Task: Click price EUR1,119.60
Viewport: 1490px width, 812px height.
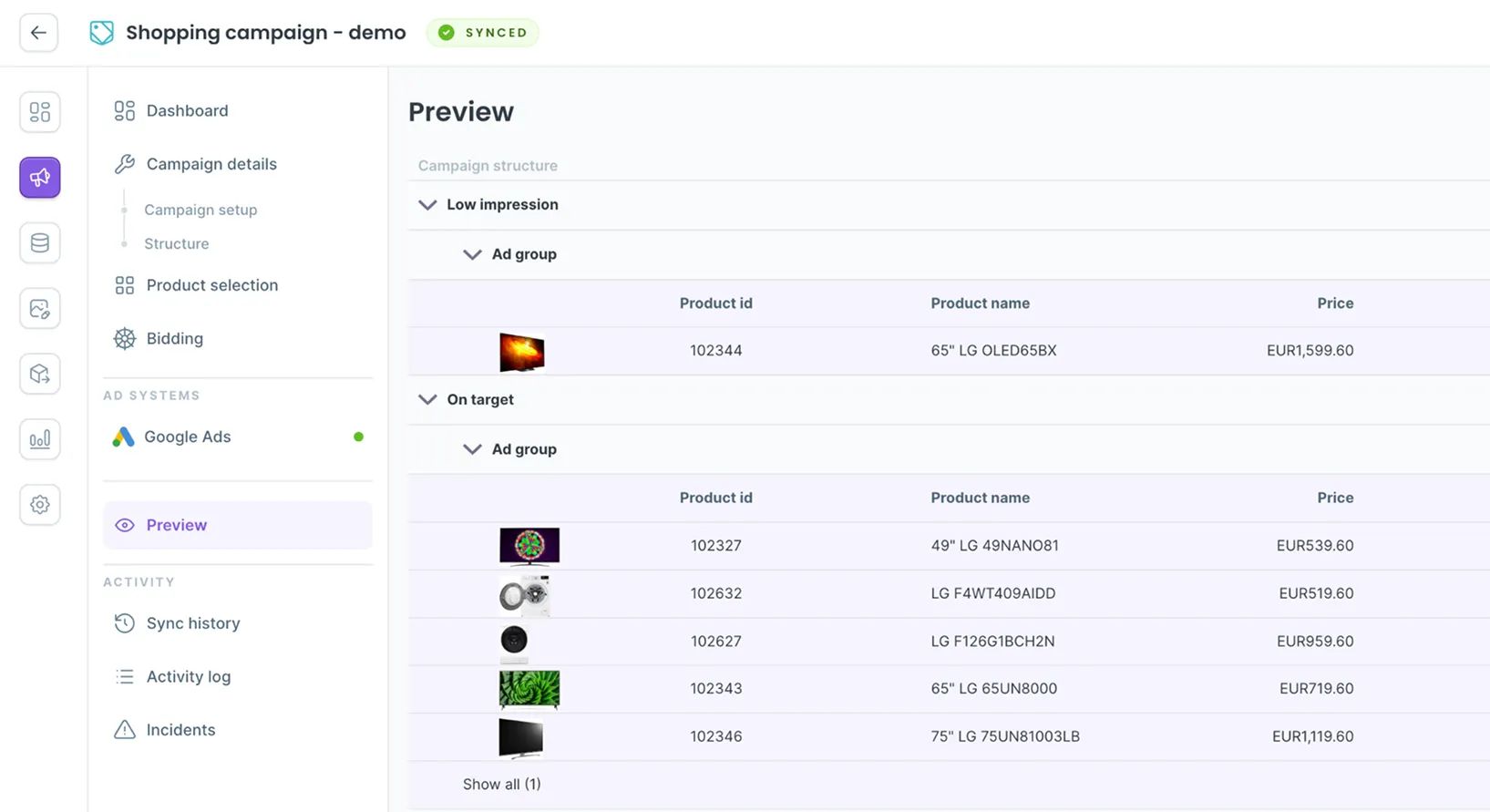Action: (x=1312, y=736)
